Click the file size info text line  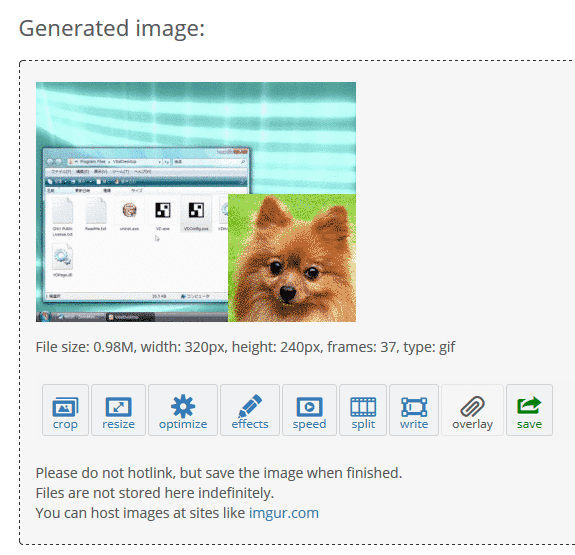tap(245, 347)
